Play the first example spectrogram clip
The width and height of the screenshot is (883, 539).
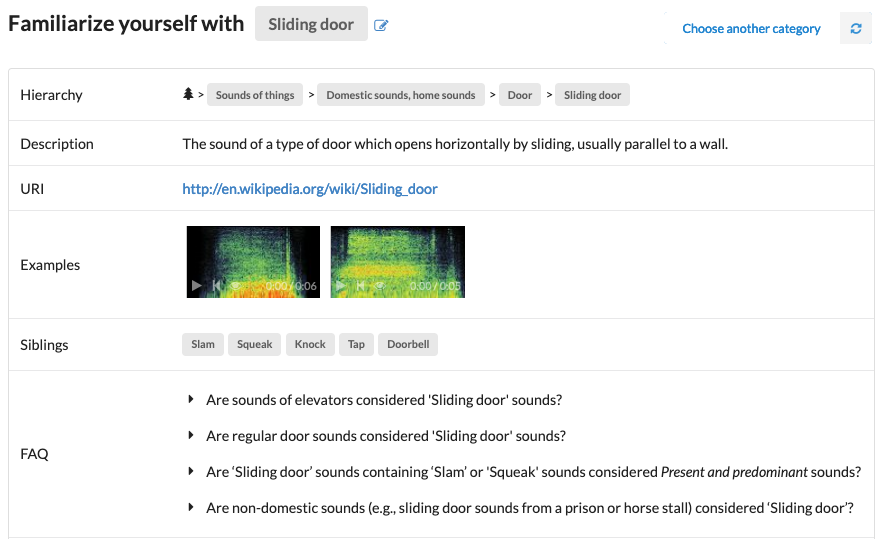coord(197,286)
